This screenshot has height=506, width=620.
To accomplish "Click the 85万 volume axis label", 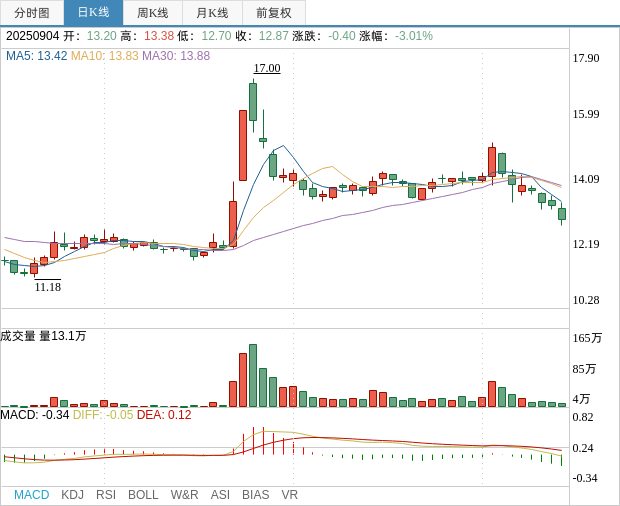I will 584,369.
